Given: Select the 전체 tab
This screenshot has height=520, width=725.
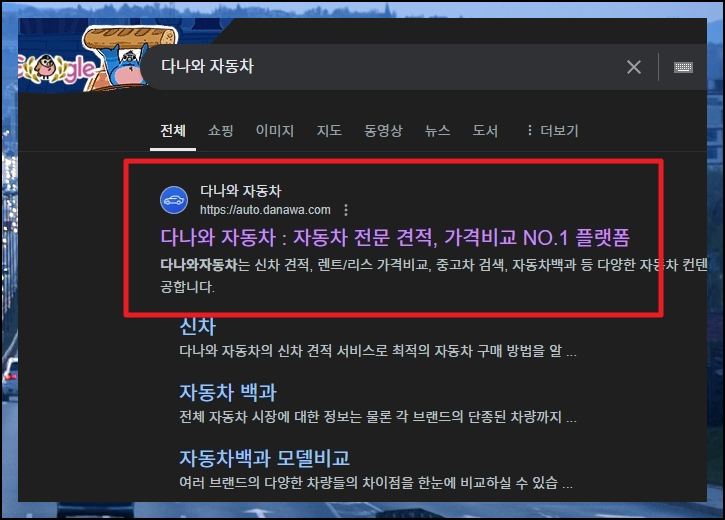Looking at the screenshot, I should pyautogui.click(x=173, y=131).
